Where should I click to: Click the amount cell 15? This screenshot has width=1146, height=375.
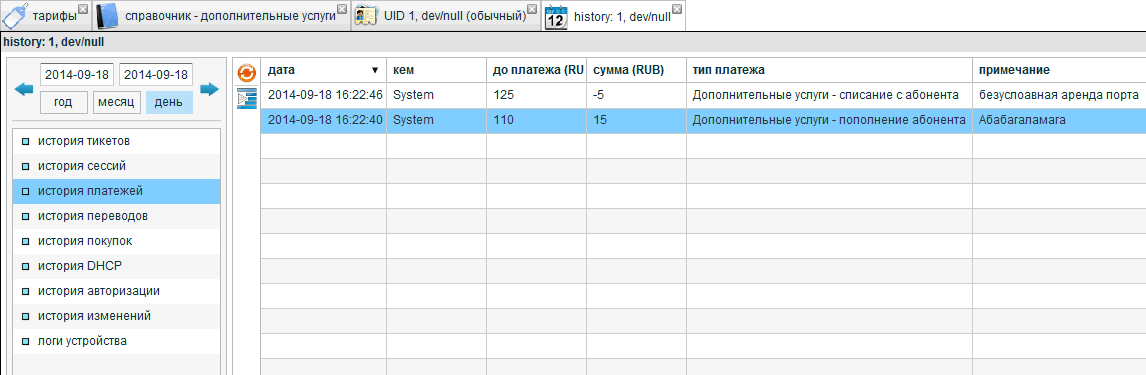pos(636,120)
